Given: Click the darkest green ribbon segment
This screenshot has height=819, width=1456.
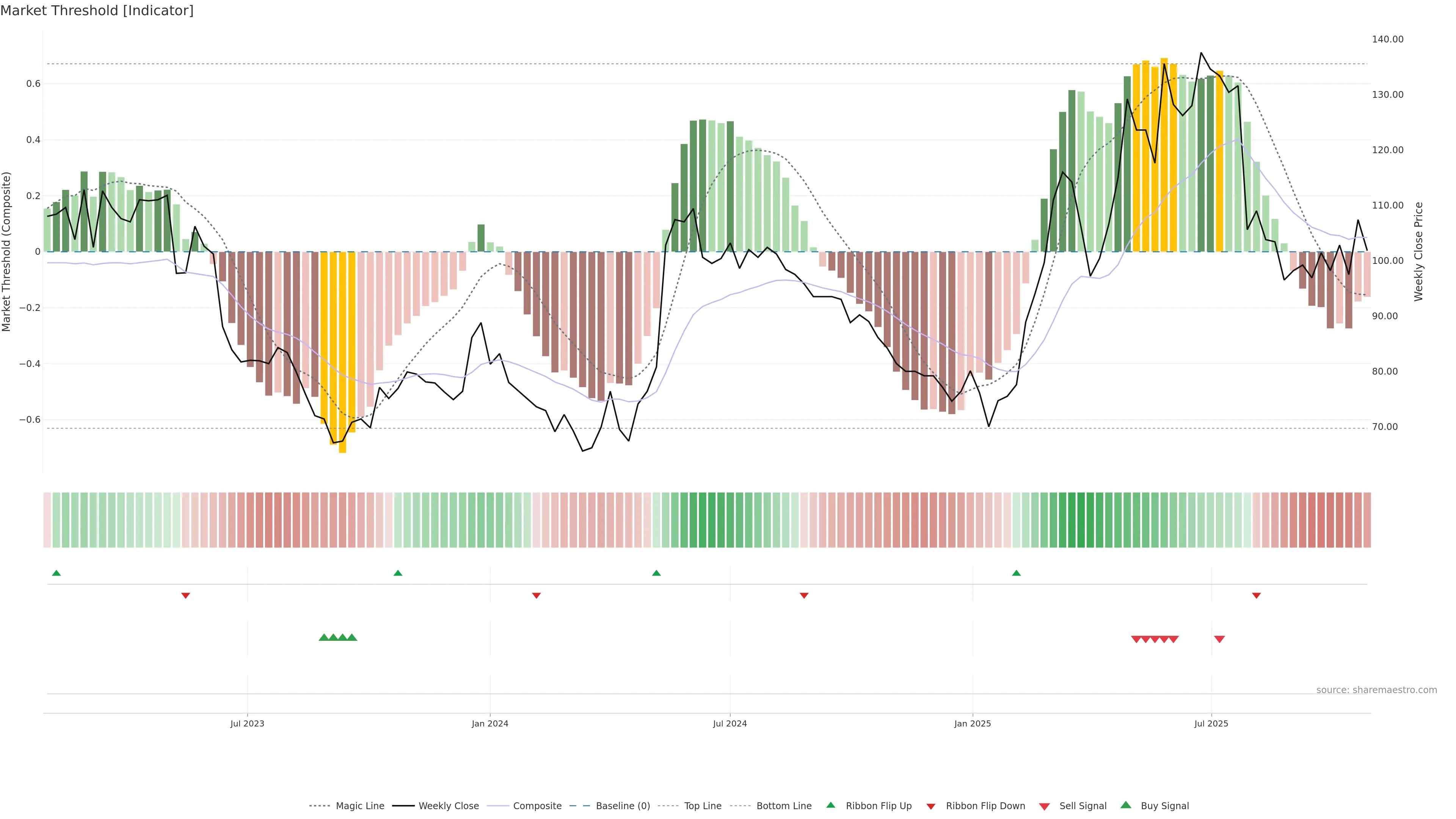Looking at the screenshot, I should tap(1081, 520).
